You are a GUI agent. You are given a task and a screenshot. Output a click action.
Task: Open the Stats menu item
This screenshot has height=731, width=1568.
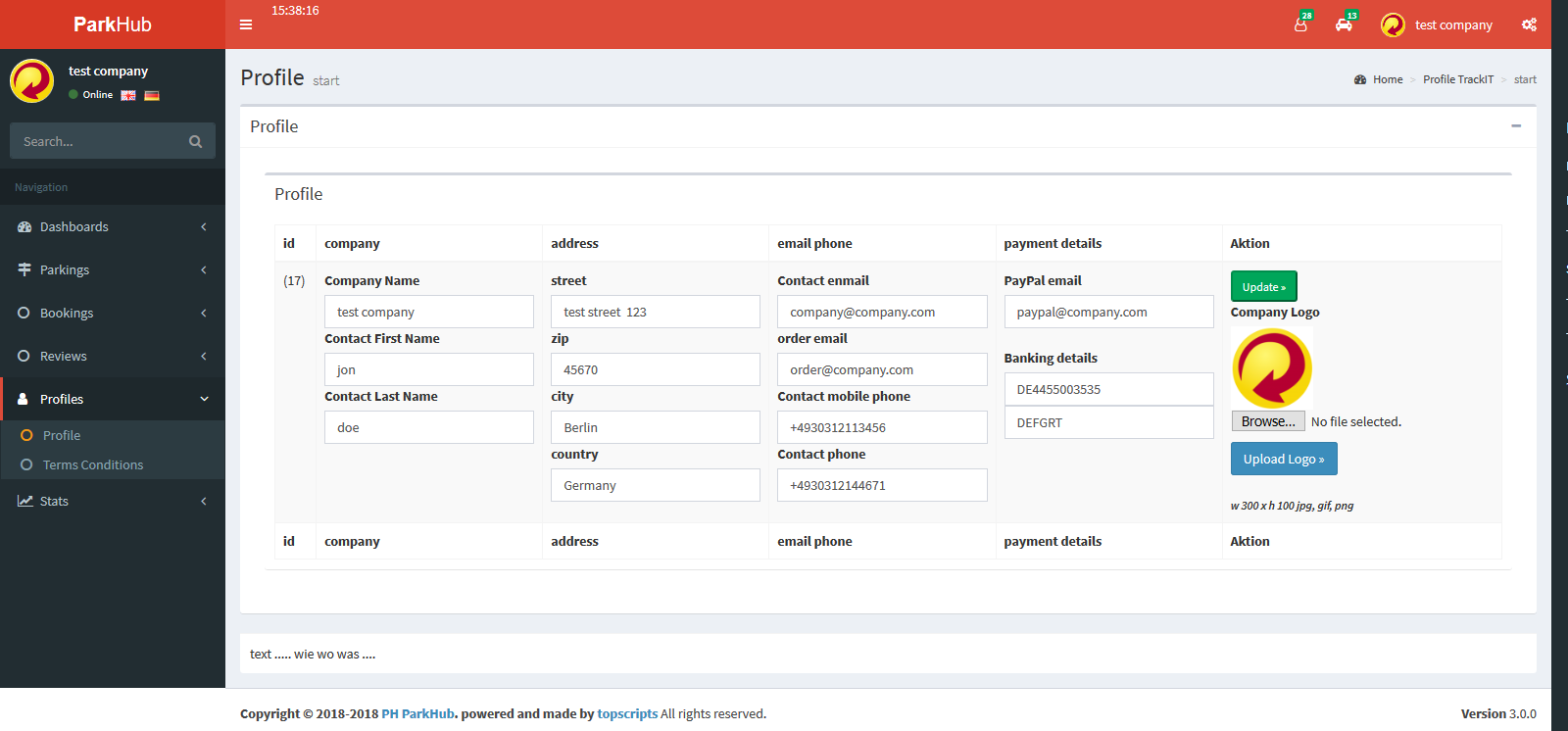click(x=113, y=501)
